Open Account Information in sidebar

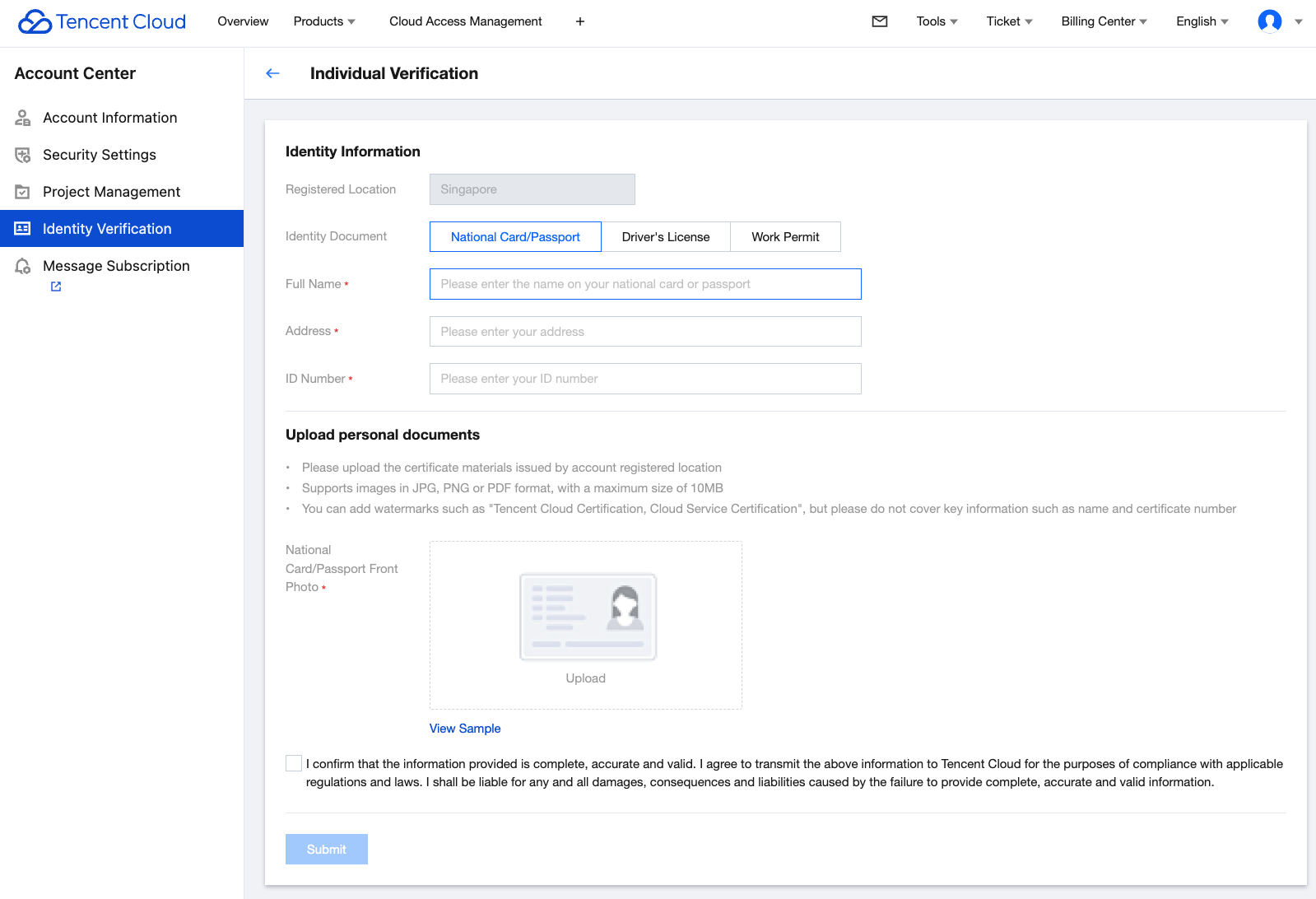109,118
